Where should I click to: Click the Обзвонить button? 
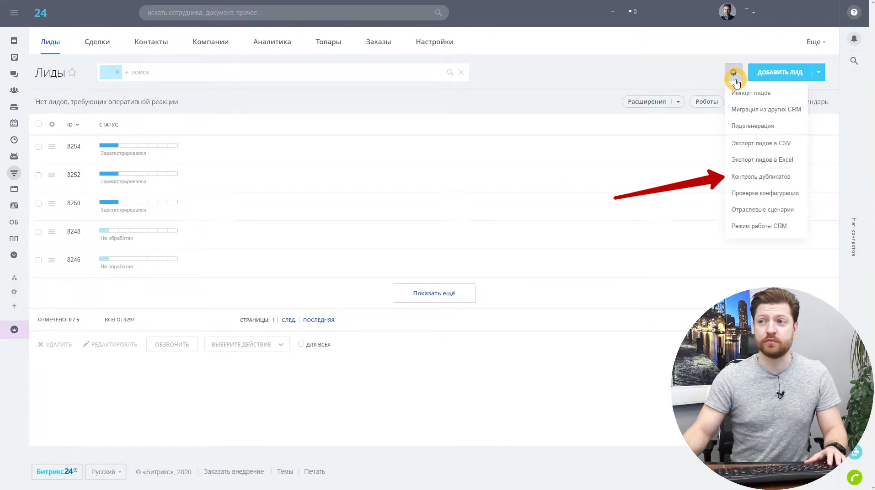click(172, 344)
